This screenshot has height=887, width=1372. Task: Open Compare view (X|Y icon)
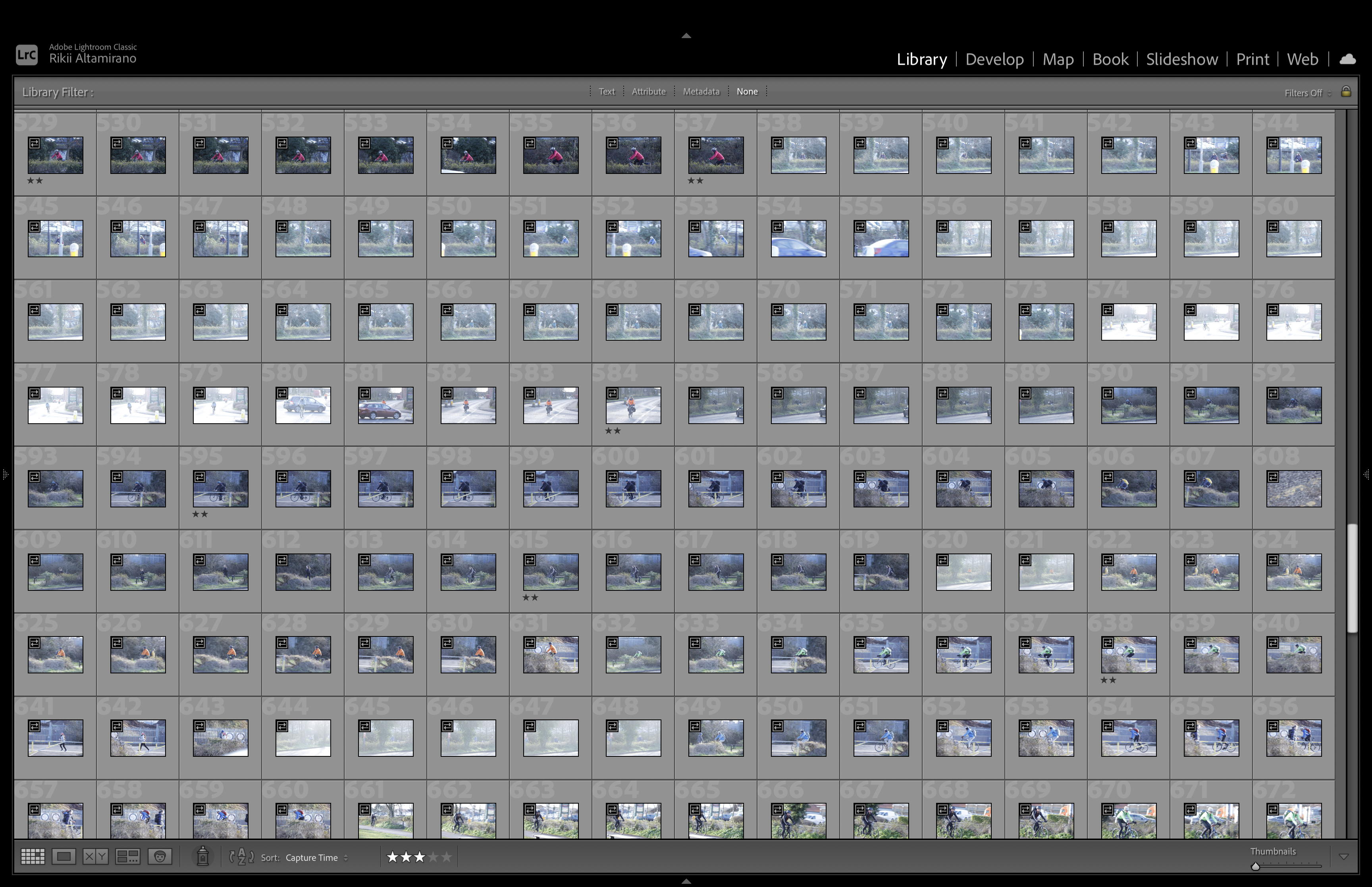tap(96, 856)
